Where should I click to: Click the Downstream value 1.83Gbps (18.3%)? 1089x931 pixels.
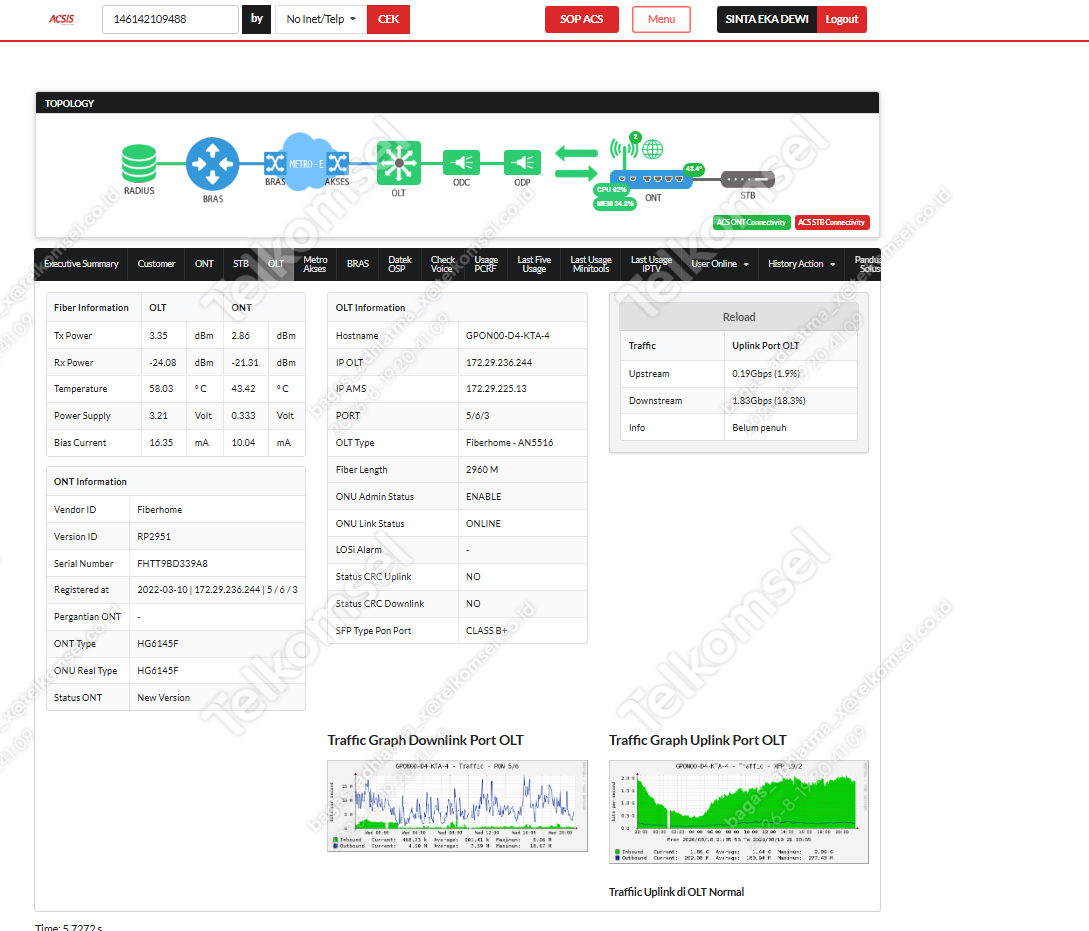point(768,401)
